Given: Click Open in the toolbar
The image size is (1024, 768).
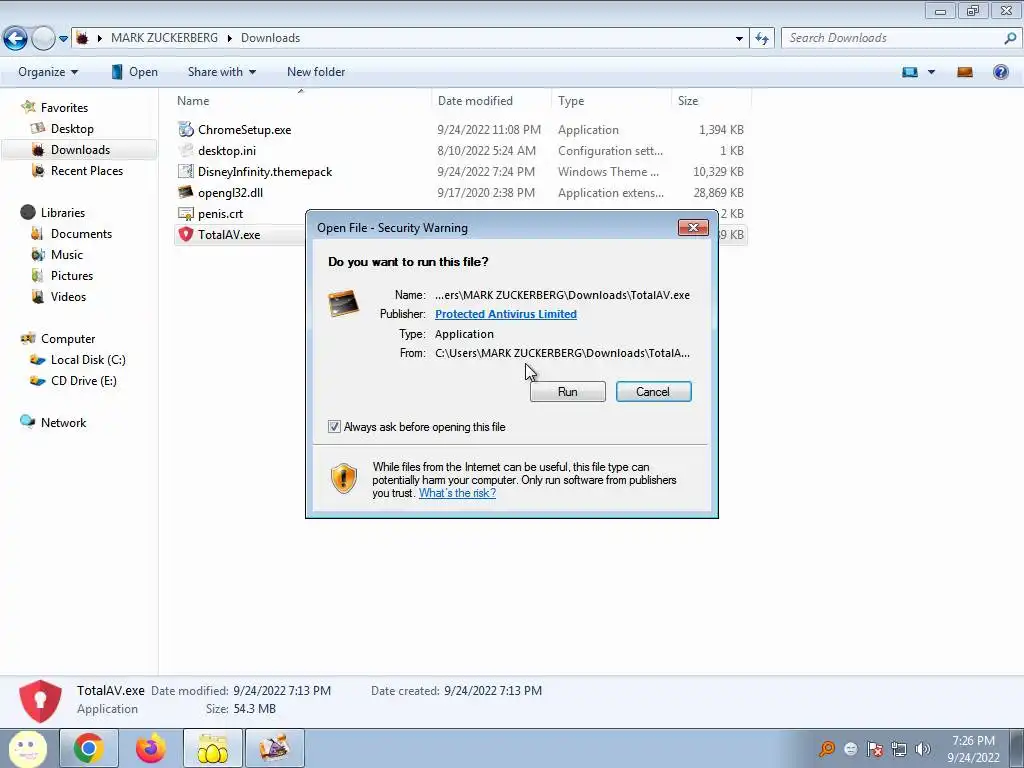Looking at the screenshot, I should coord(135,72).
